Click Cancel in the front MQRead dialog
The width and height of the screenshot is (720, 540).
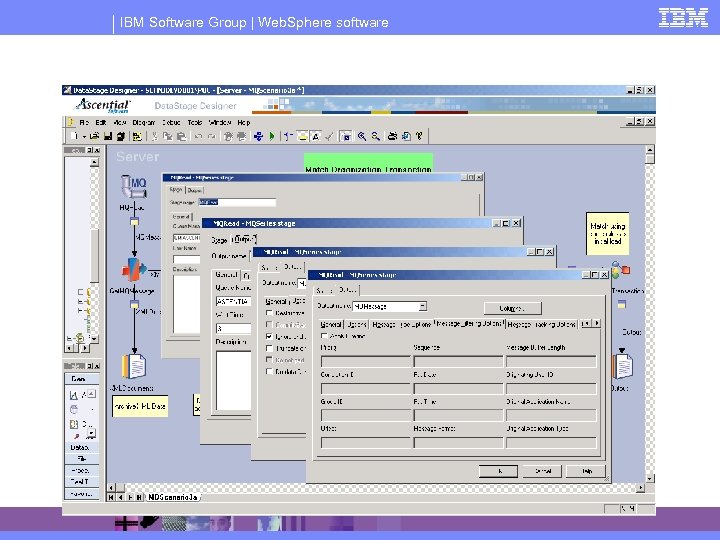pyautogui.click(x=542, y=471)
